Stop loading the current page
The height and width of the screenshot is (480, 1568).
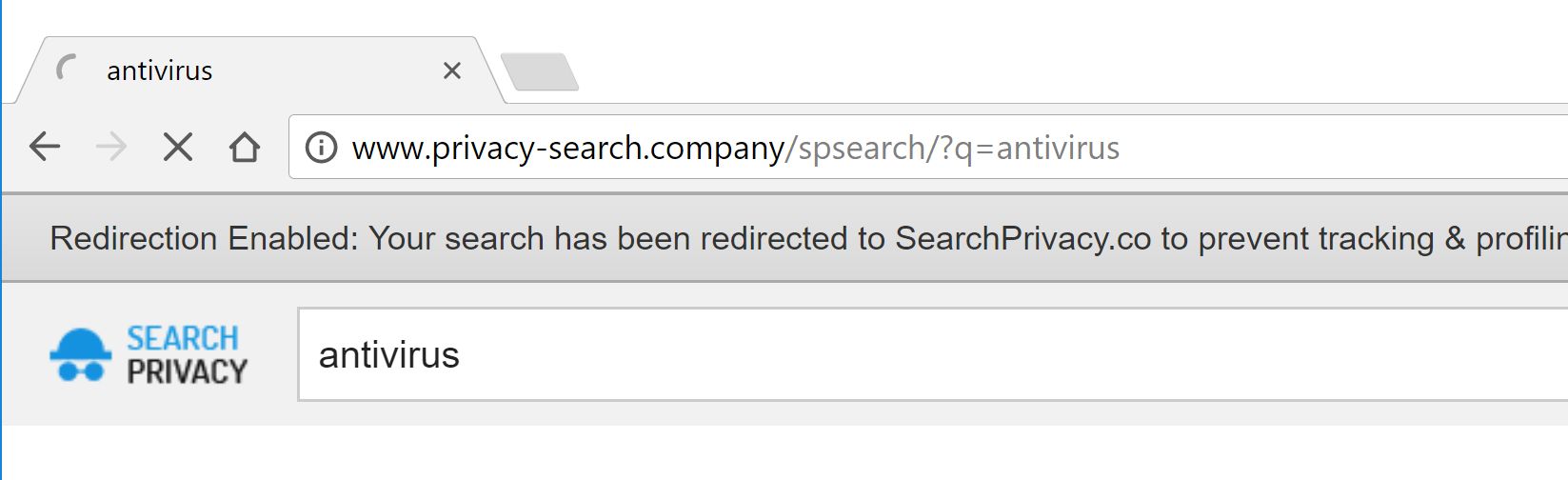178,147
